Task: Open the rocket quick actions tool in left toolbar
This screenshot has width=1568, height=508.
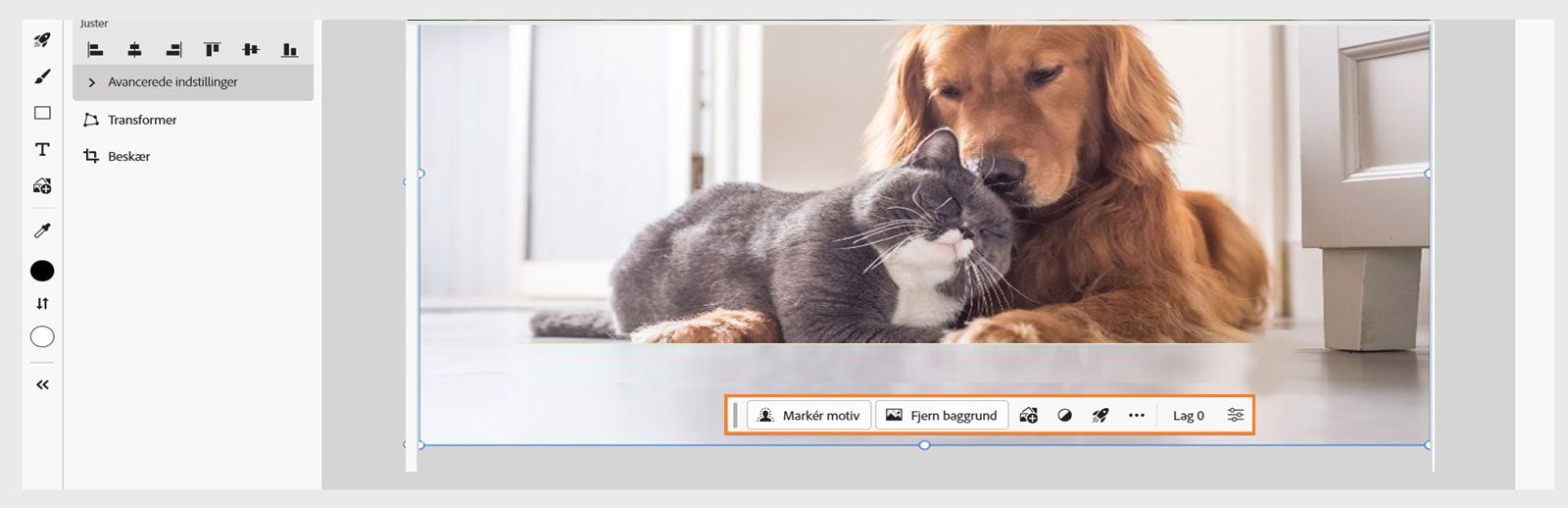Action: 42,40
